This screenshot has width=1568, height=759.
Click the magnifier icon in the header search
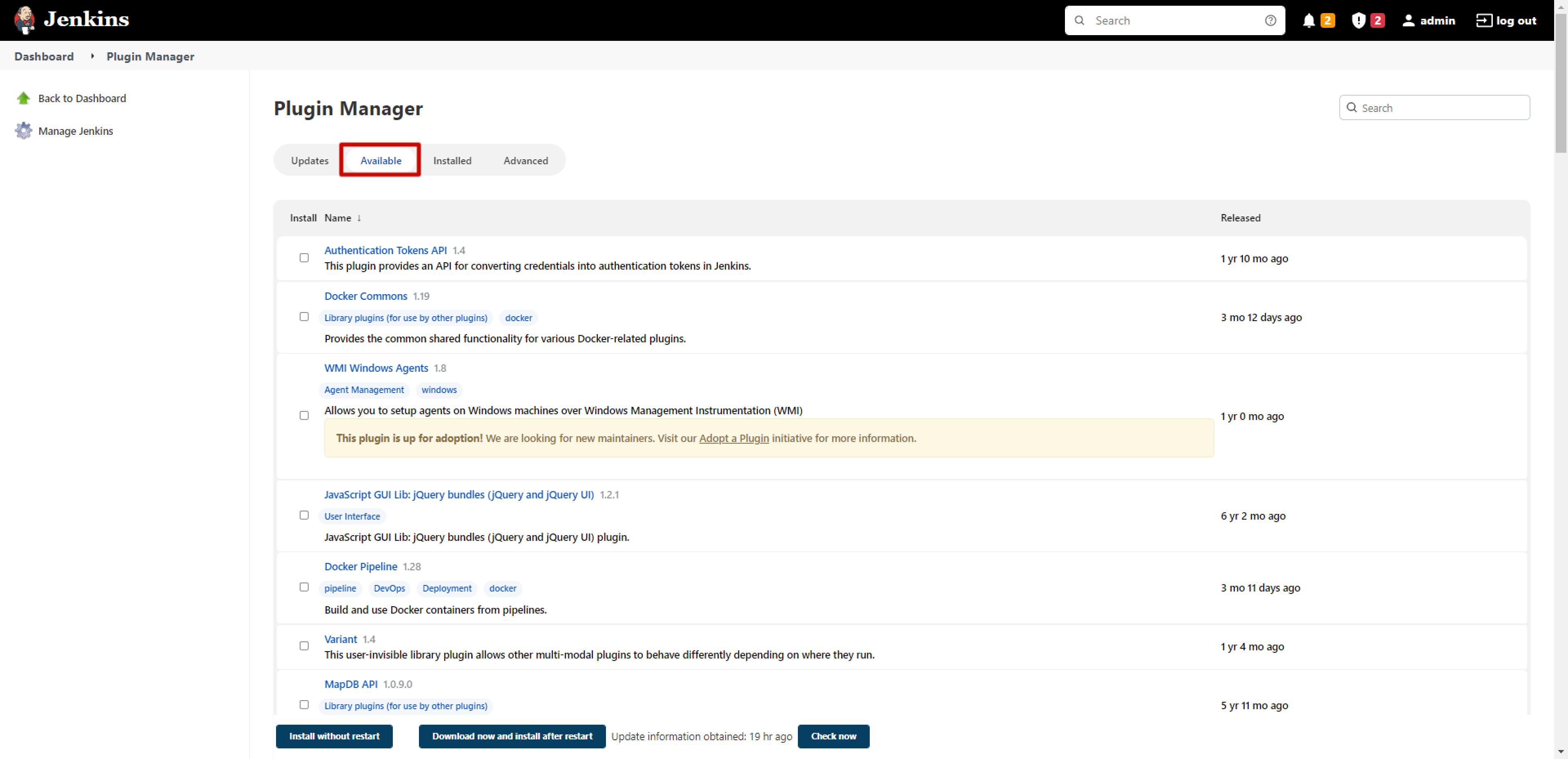(1078, 21)
